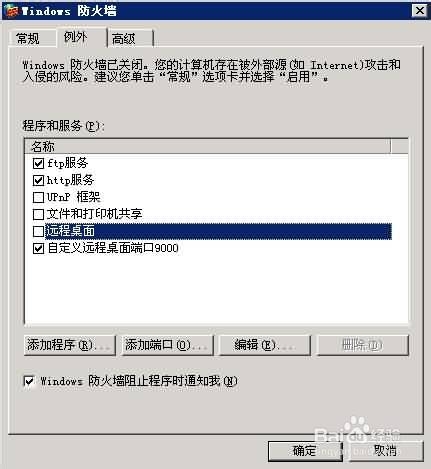Uncheck the ftp服务 checkbox
The width and height of the screenshot is (431, 469).
[x=38, y=163]
